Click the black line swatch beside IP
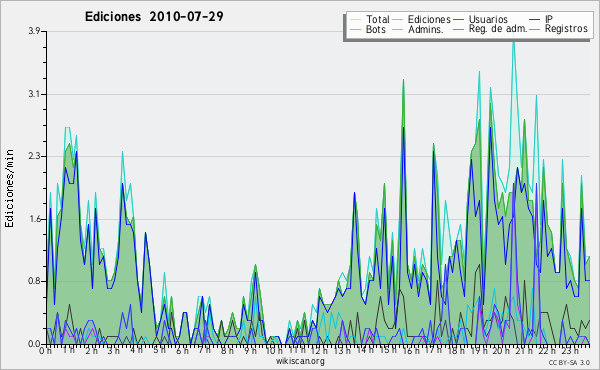600x370 pixels. point(535,20)
